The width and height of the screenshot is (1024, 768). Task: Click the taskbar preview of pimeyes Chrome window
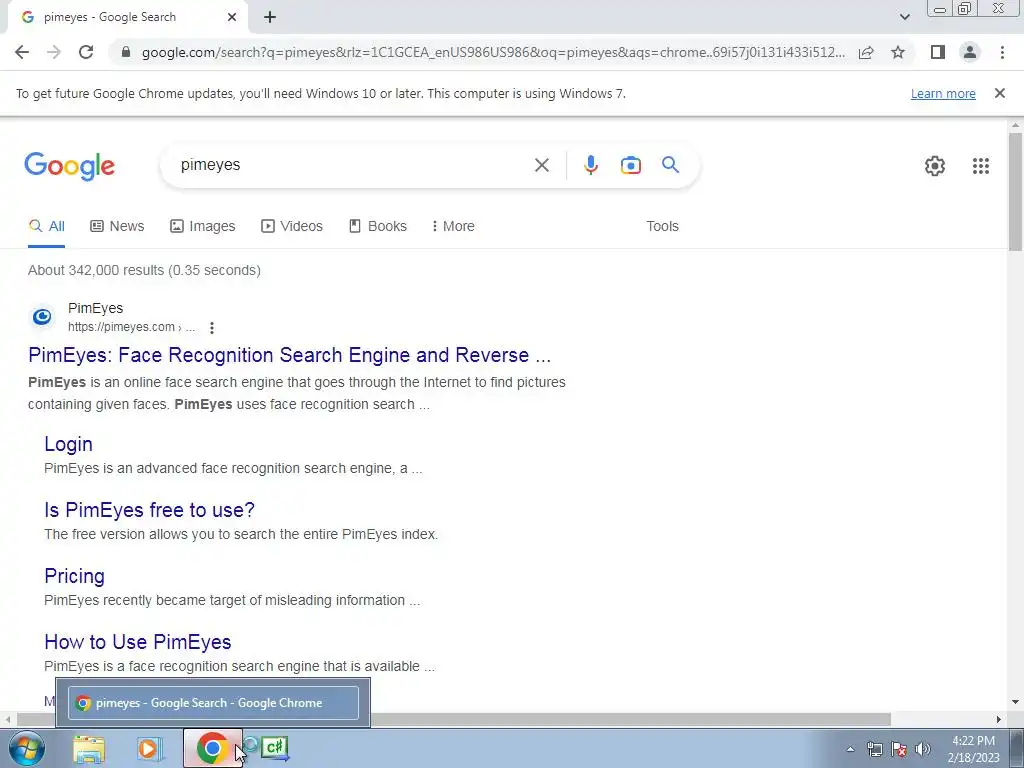(214, 703)
